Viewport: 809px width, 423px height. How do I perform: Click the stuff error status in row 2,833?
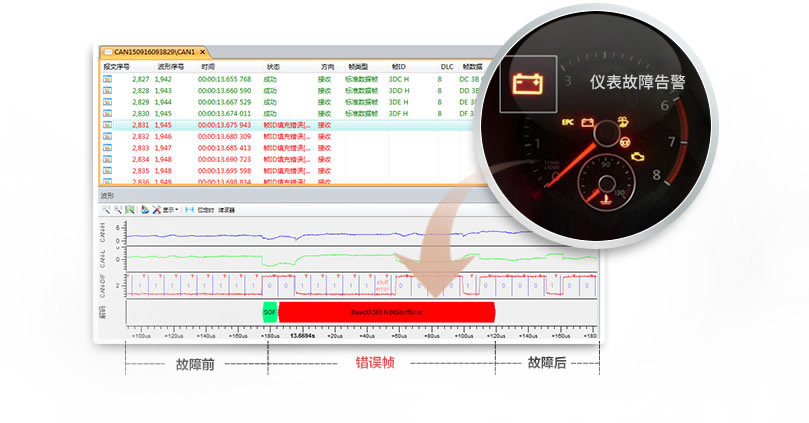coord(287,148)
